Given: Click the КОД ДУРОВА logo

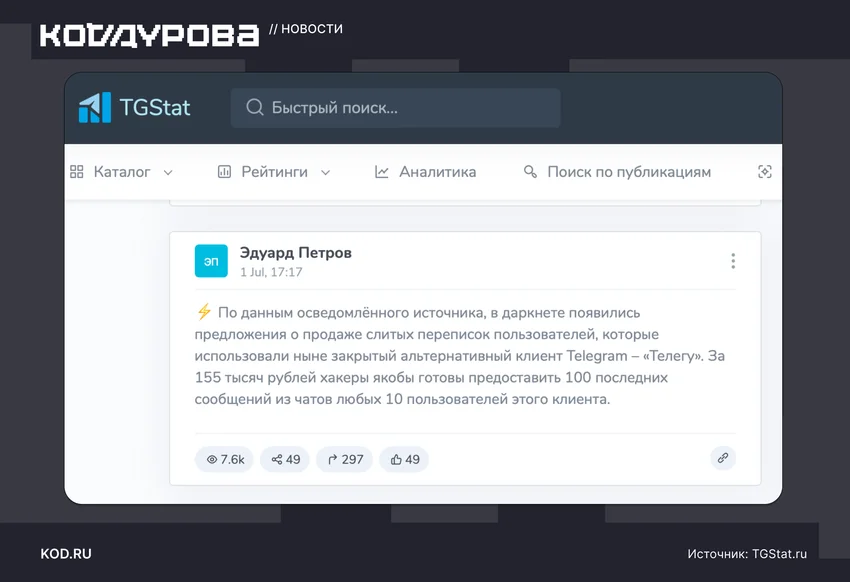Looking at the screenshot, I should click(x=149, y=35).
